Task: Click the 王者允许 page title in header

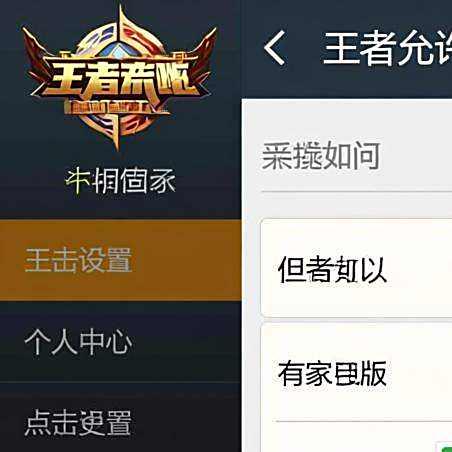Action: click(x=387, y=48)
